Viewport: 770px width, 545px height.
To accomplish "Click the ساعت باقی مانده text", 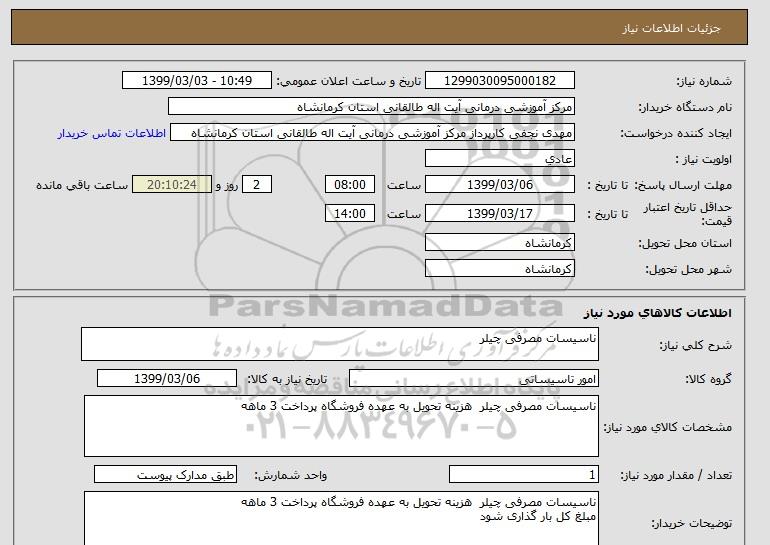I will click(82, 185).
